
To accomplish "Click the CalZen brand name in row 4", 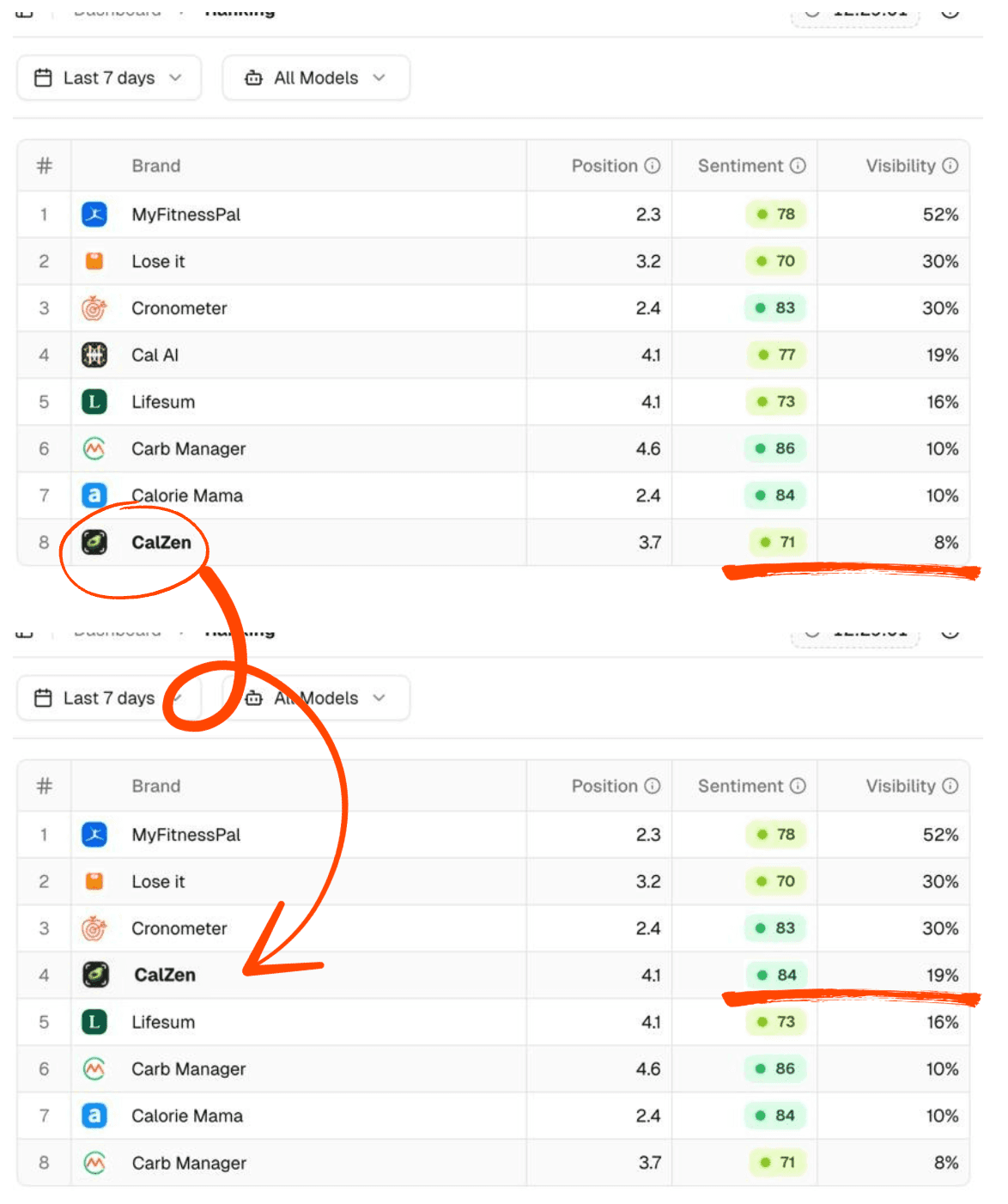I will 164,975.
